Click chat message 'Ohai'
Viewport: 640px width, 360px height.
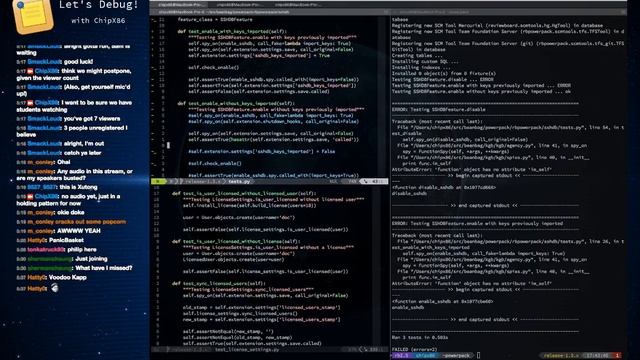tap(64, 162)
